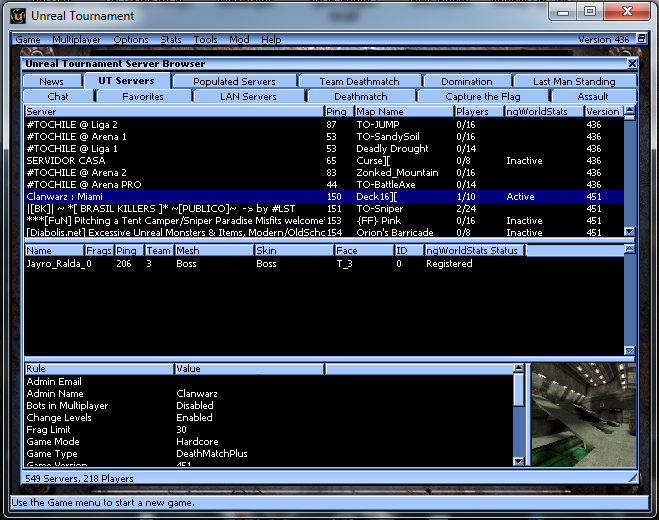This screenshot has width=659, height=520.
Task: Select server #TOCHILE @ Arena PRO
Action: (x=324, y=185)
